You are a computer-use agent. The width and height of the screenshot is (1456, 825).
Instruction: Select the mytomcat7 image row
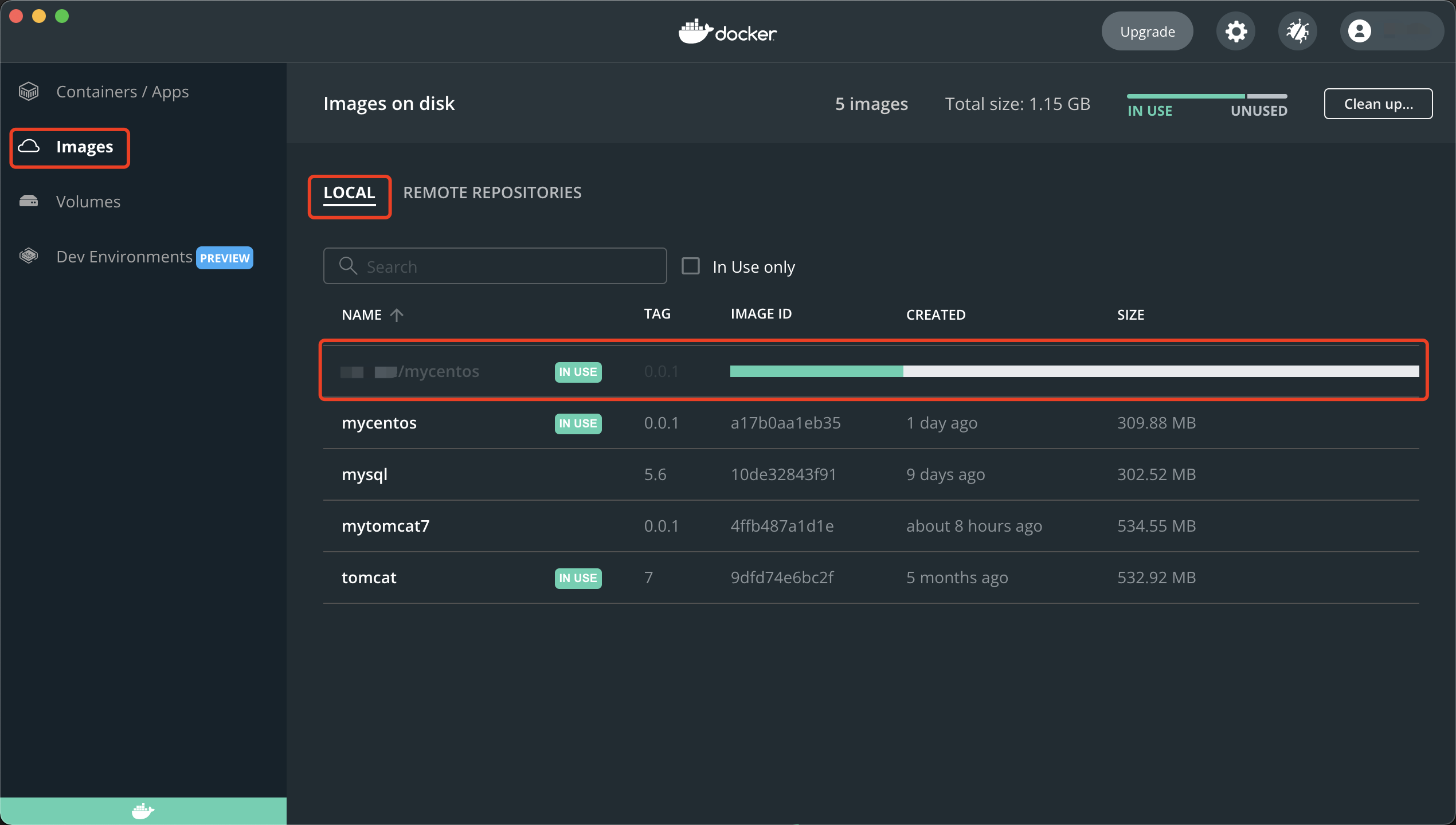pyautogui.click(x=871, y=526)
